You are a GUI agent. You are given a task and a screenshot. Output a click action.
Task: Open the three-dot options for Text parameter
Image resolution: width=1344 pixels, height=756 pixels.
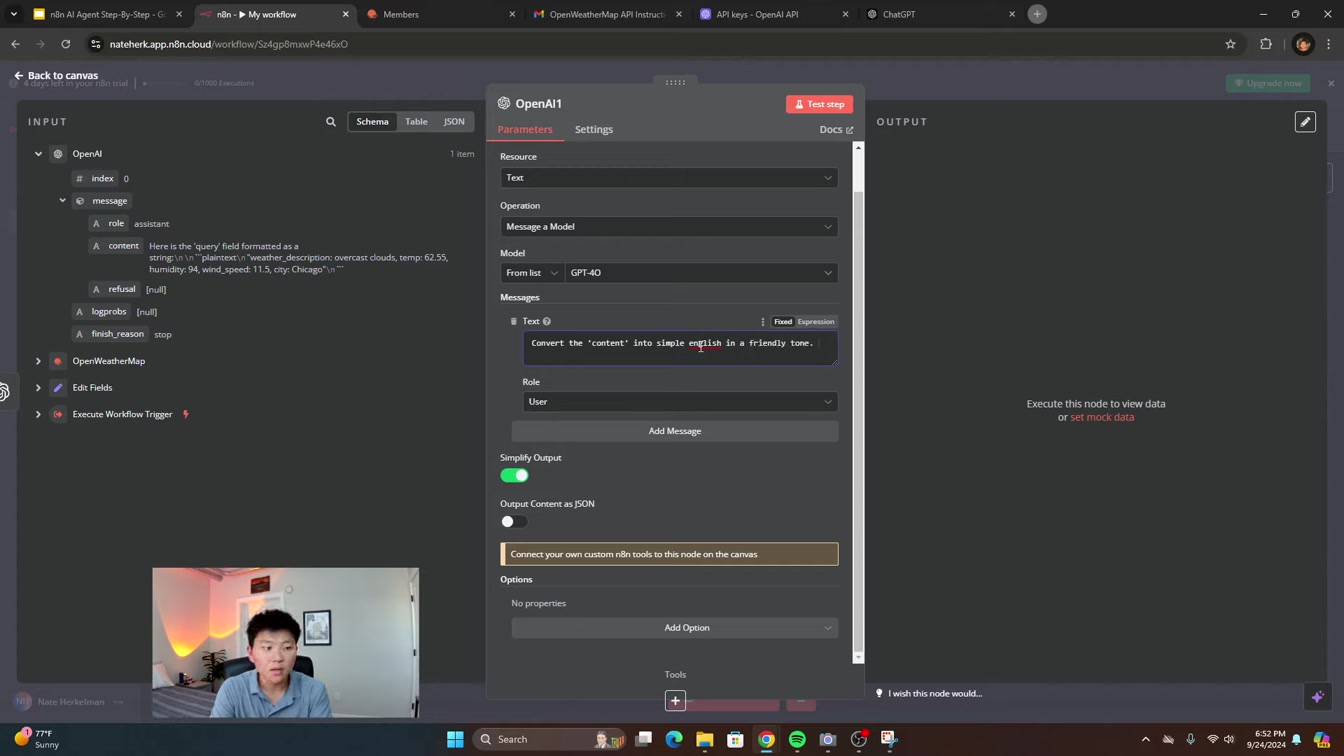[x=763, y=322]
